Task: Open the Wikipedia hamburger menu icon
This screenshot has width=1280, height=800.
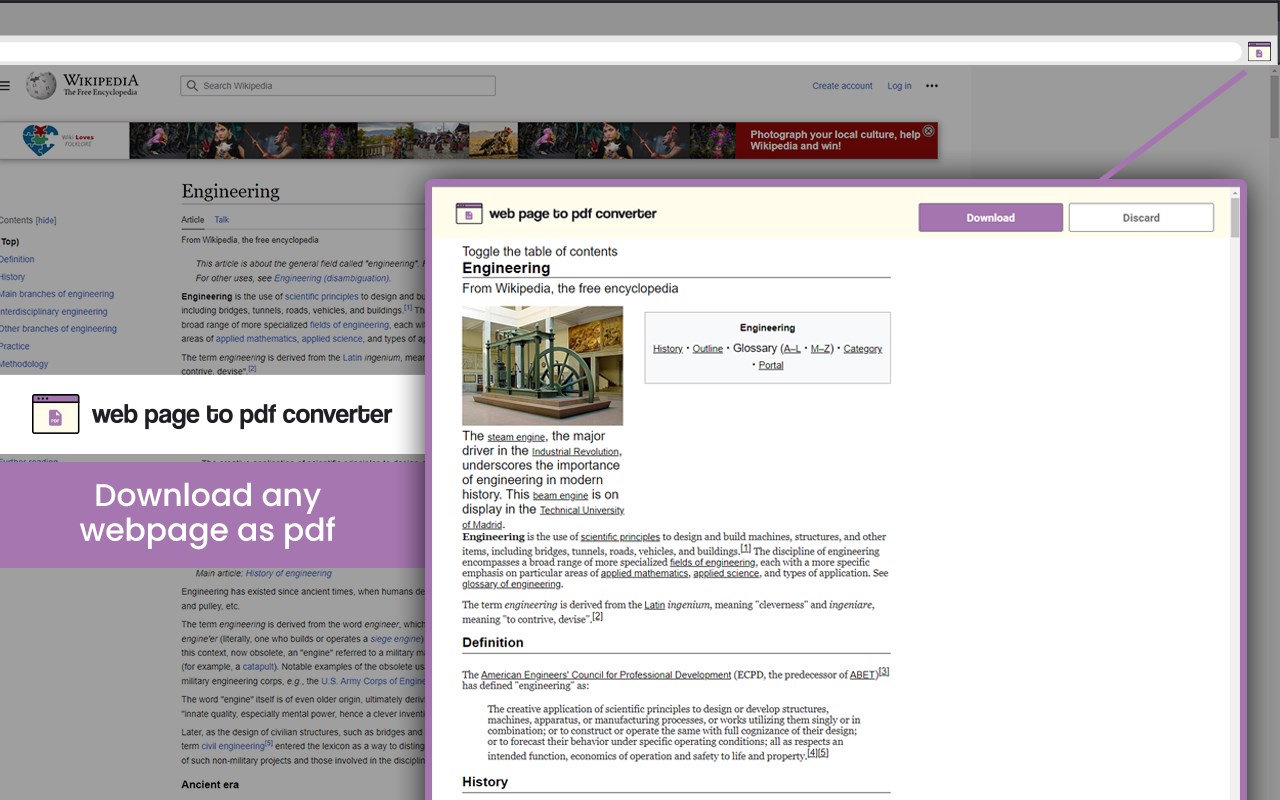Action: click(5, 86)
